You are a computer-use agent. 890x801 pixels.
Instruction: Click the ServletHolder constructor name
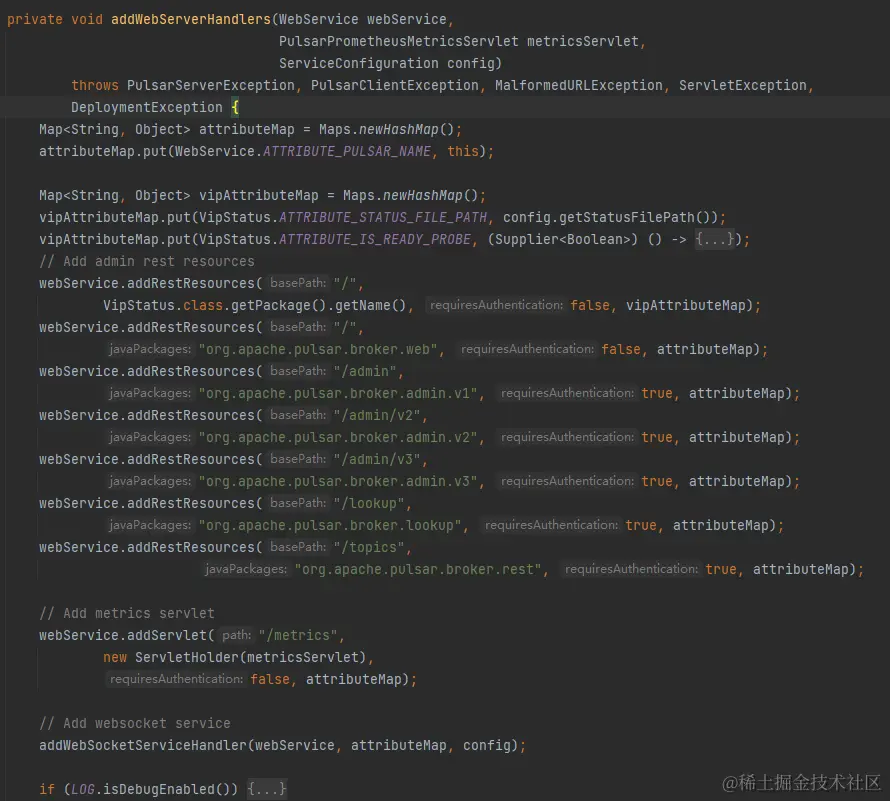coord(187,657)
